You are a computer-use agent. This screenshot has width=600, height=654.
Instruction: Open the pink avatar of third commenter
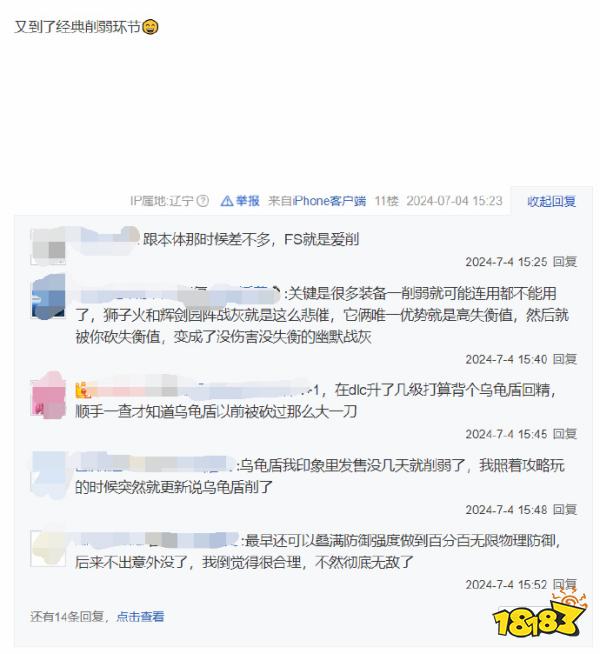[49, 395]
